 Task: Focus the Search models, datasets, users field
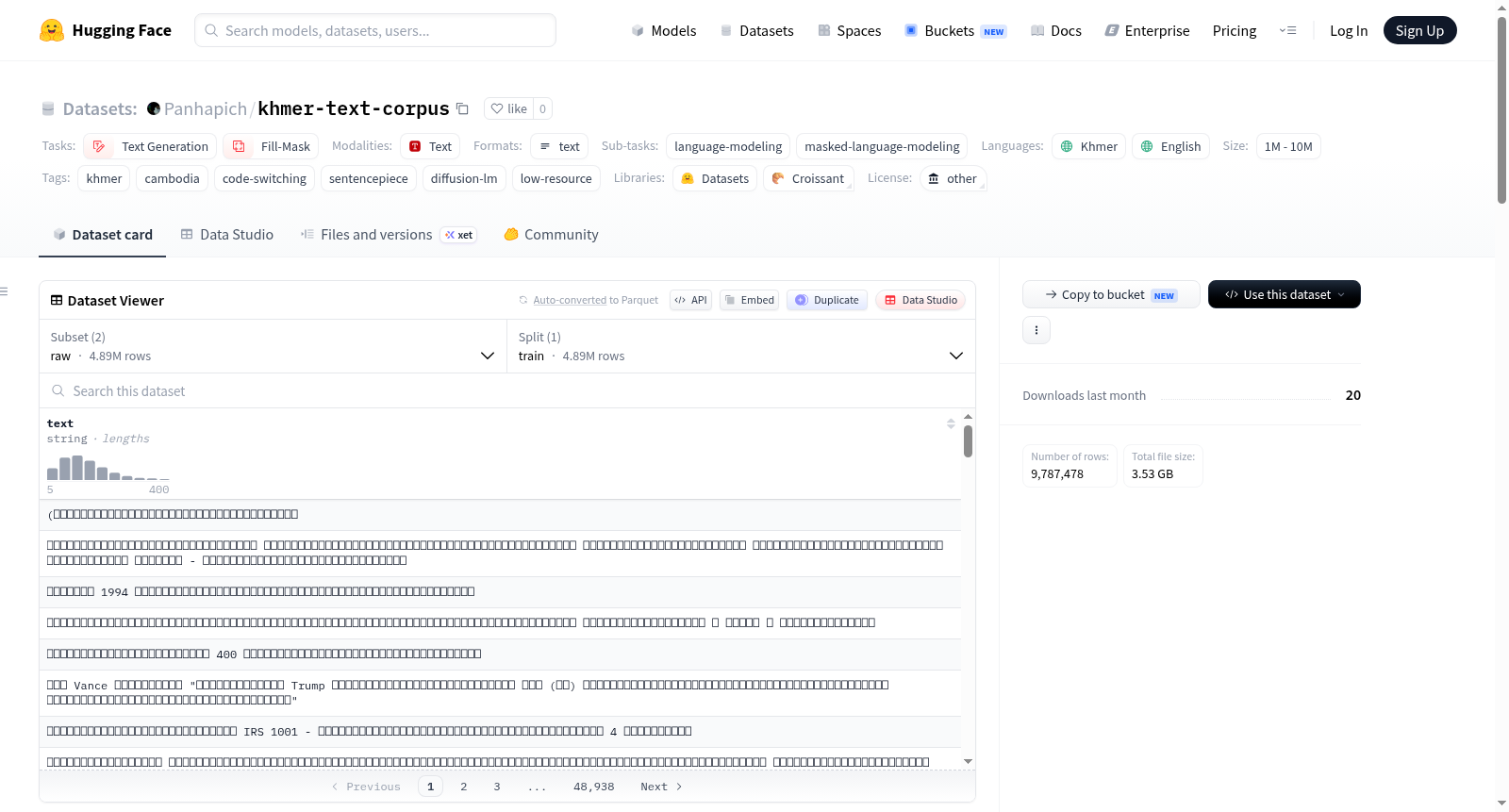pos(375,30)
